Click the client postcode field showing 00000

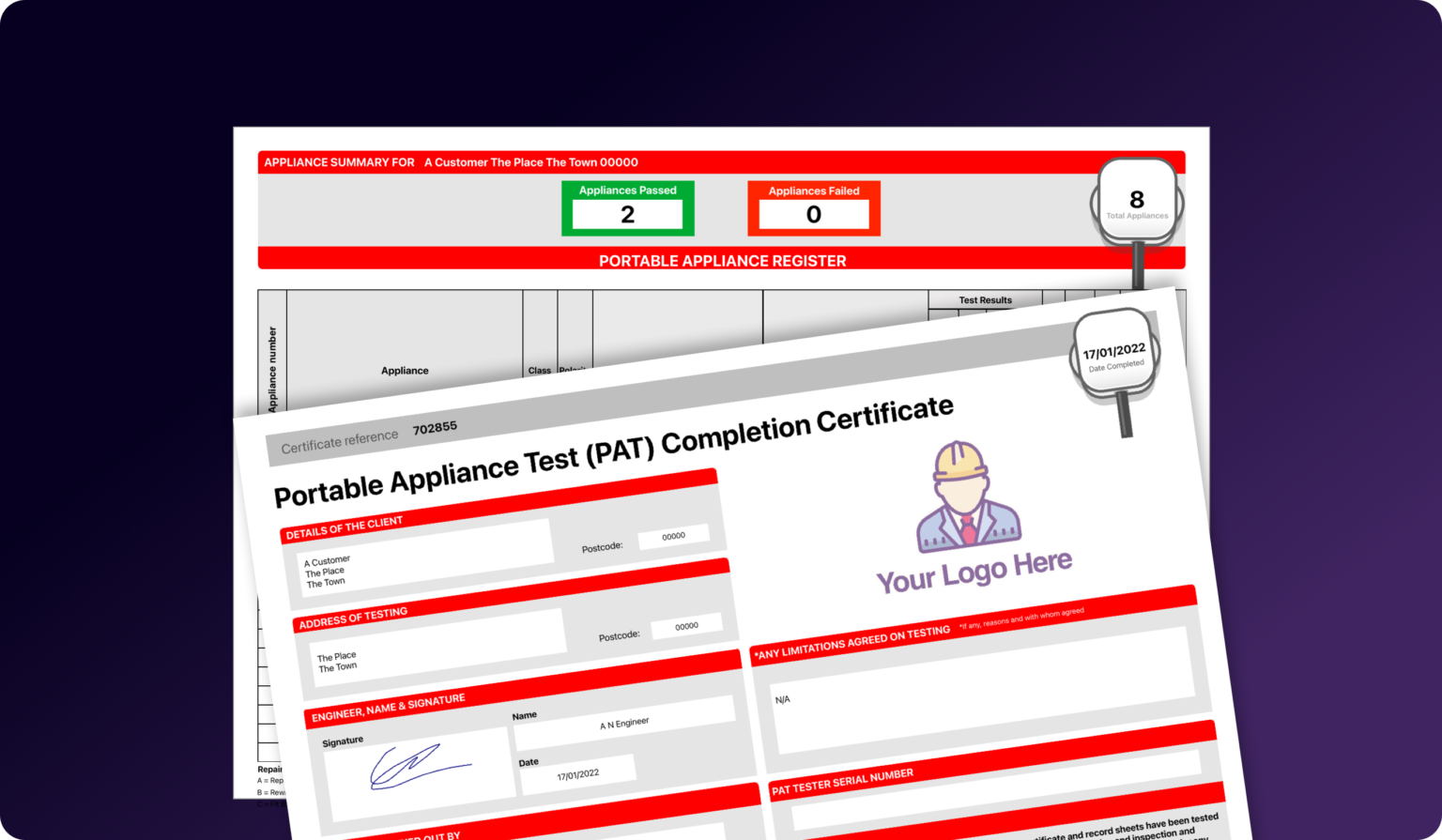(672, 535)
